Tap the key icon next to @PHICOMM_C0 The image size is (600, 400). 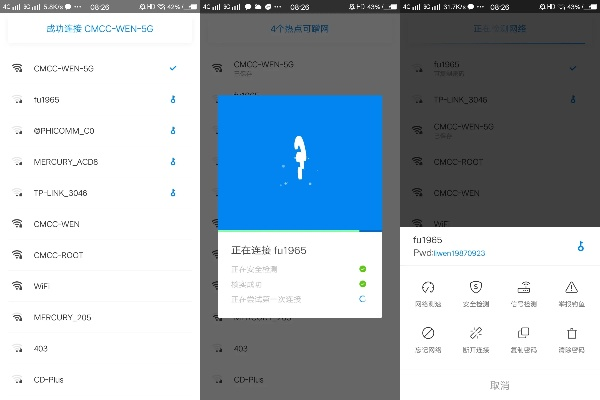point(173,130)
